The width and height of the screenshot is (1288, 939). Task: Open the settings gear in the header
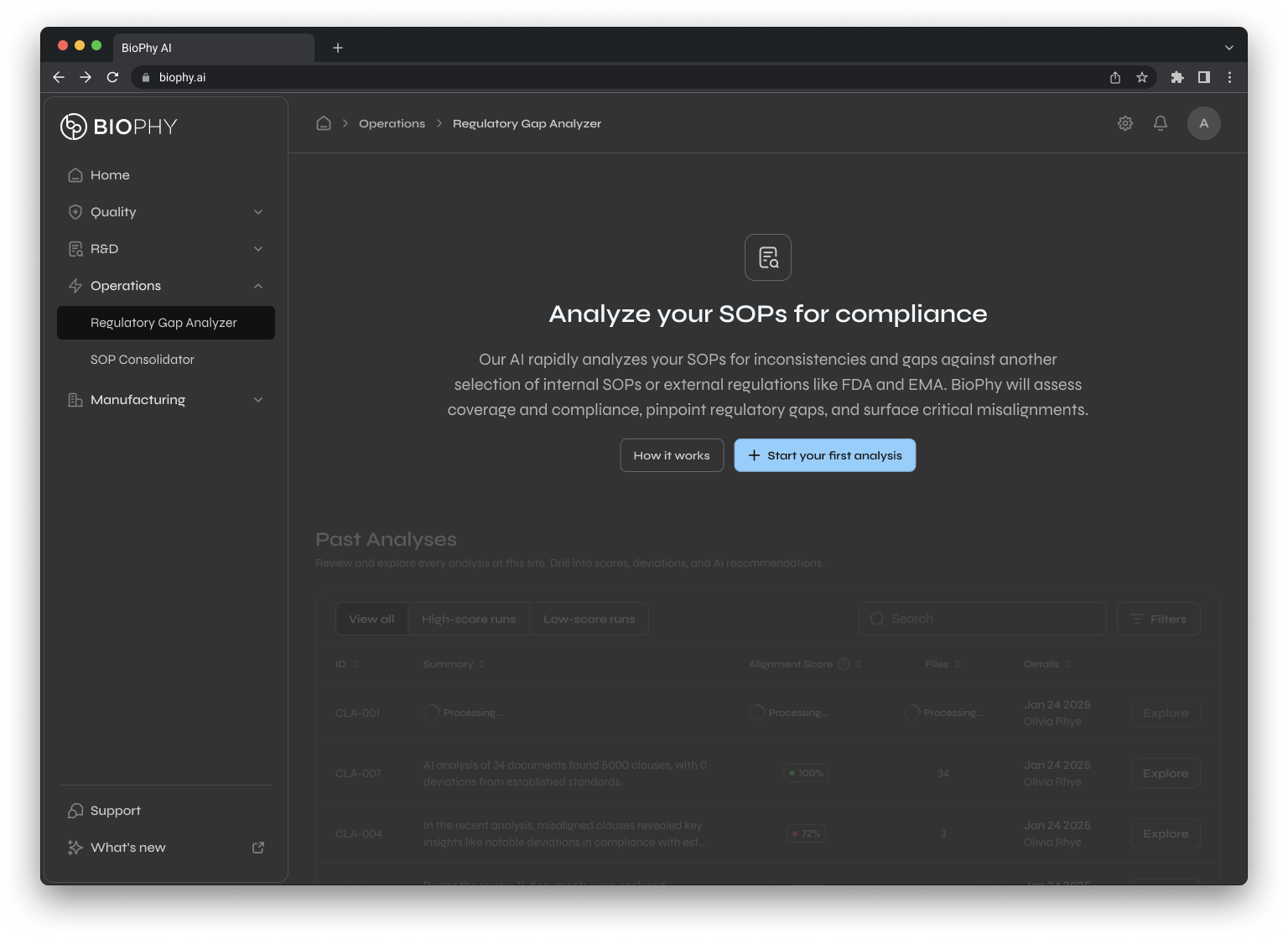pyautogui.click(x=1124, y=123)
